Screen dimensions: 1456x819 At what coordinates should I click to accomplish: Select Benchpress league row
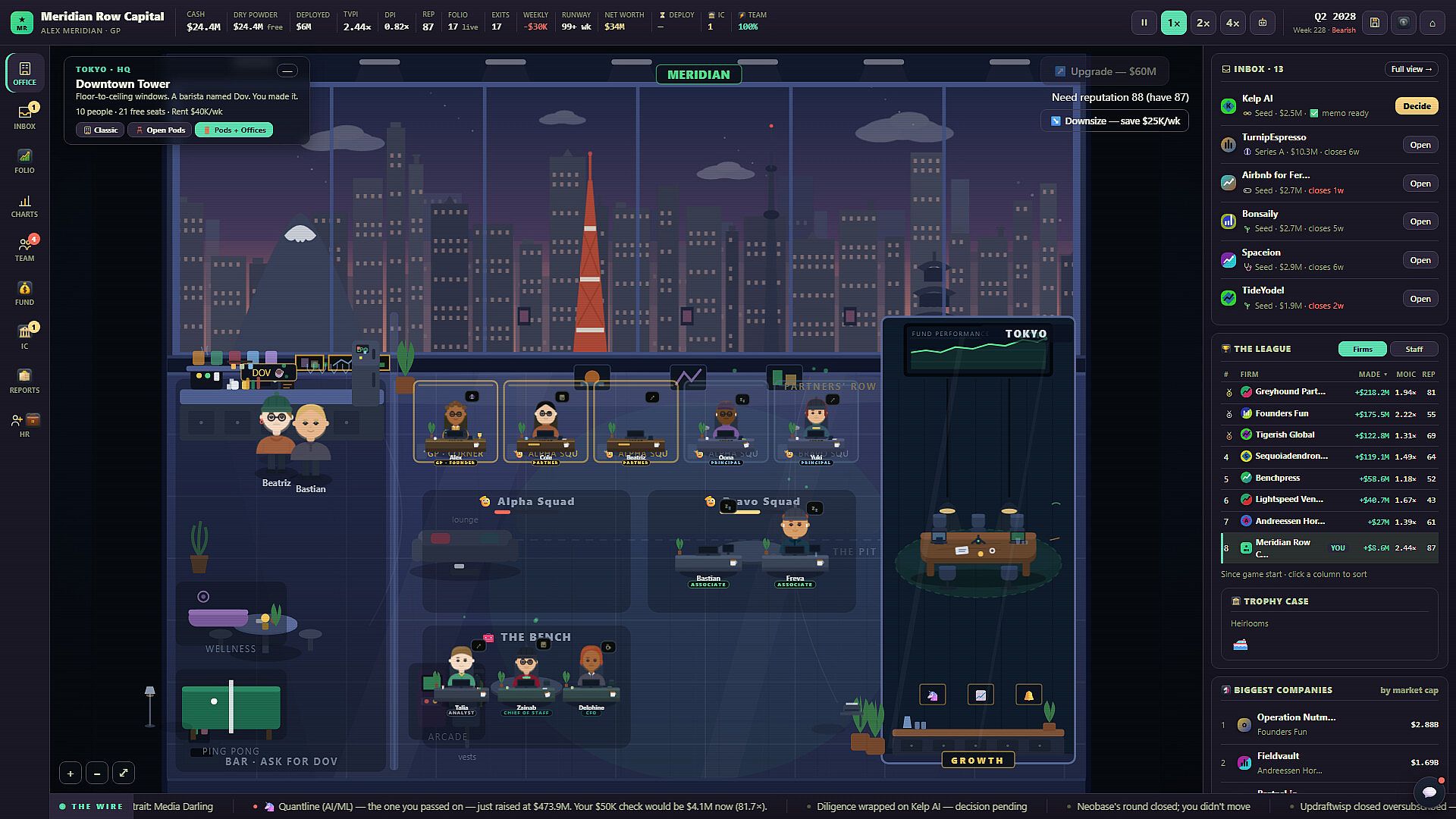1329,478
